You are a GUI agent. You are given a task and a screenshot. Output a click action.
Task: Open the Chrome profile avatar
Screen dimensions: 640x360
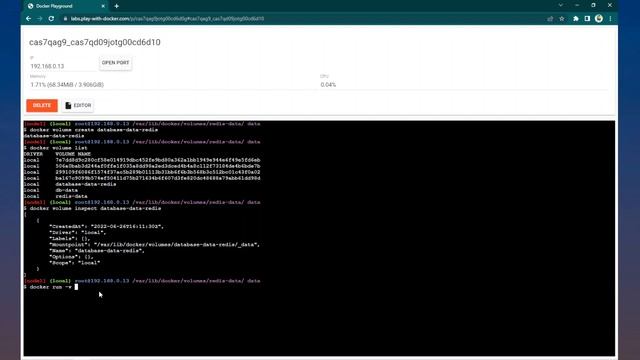(599, 19)
